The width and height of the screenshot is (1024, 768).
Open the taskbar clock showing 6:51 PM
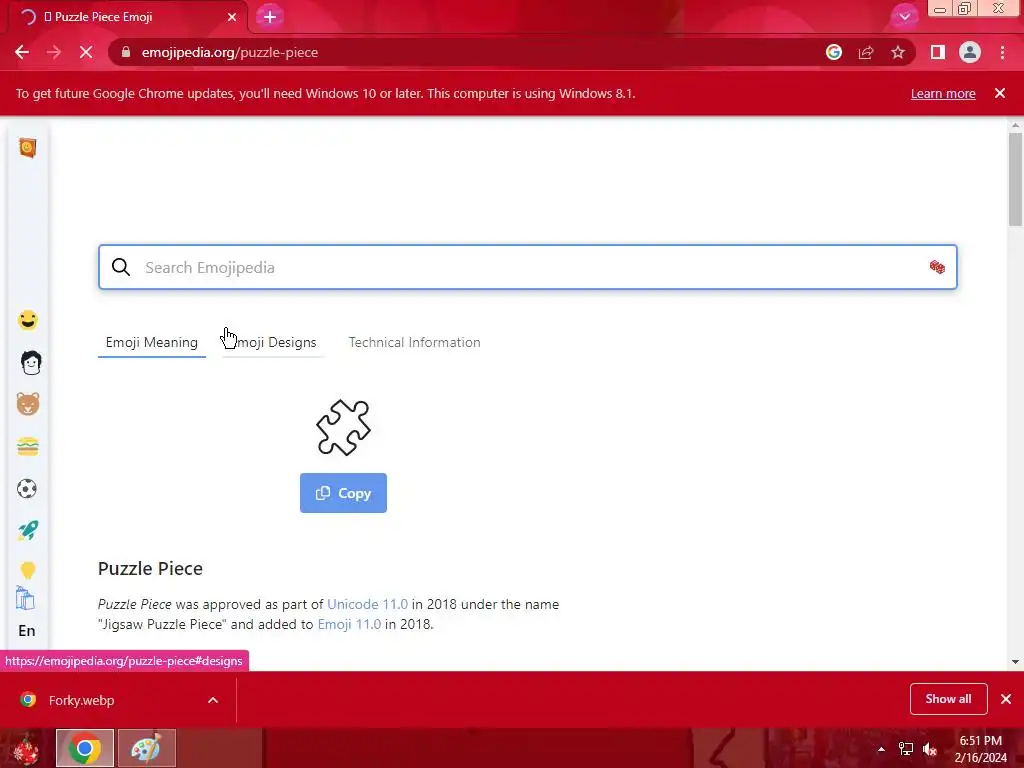point(980,749)
